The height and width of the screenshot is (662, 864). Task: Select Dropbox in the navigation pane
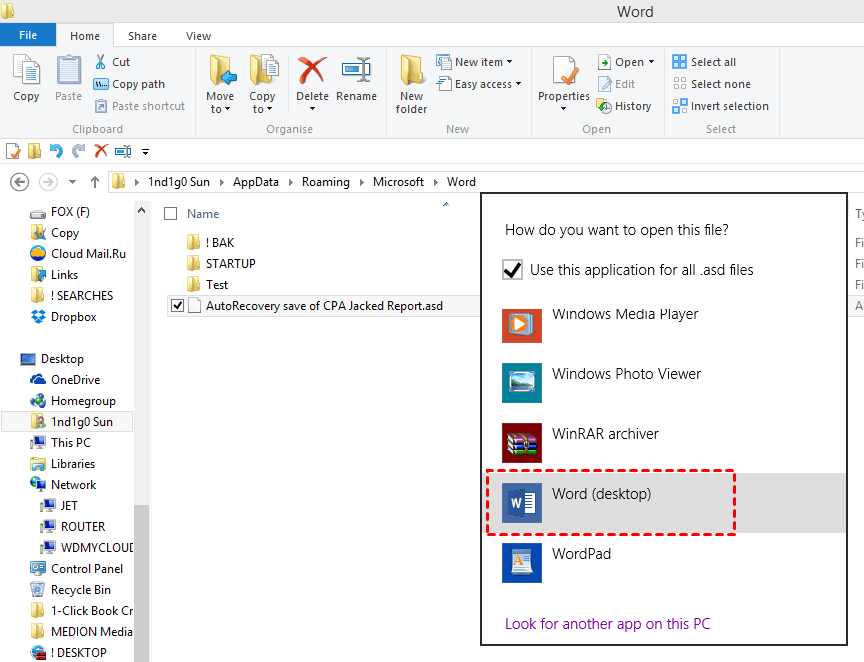point(73,317)
